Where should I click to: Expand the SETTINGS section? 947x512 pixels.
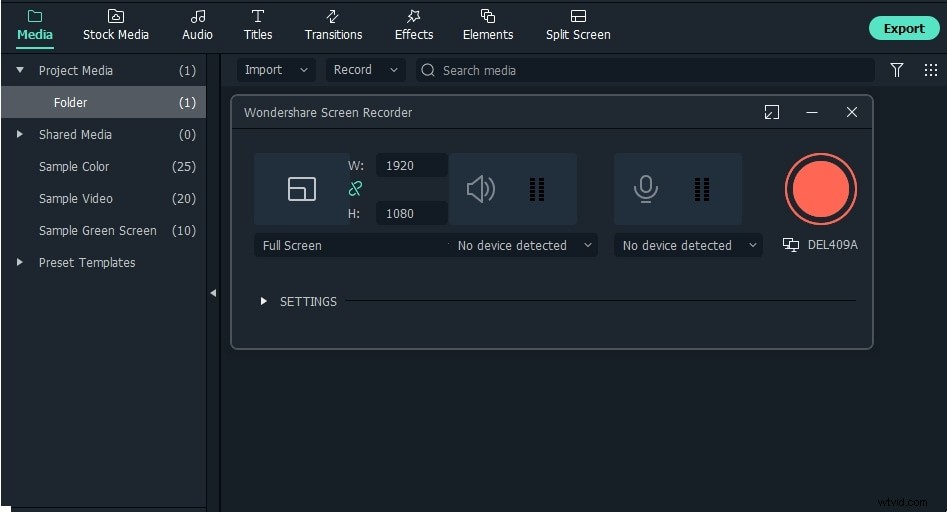[x=263, y=301]
